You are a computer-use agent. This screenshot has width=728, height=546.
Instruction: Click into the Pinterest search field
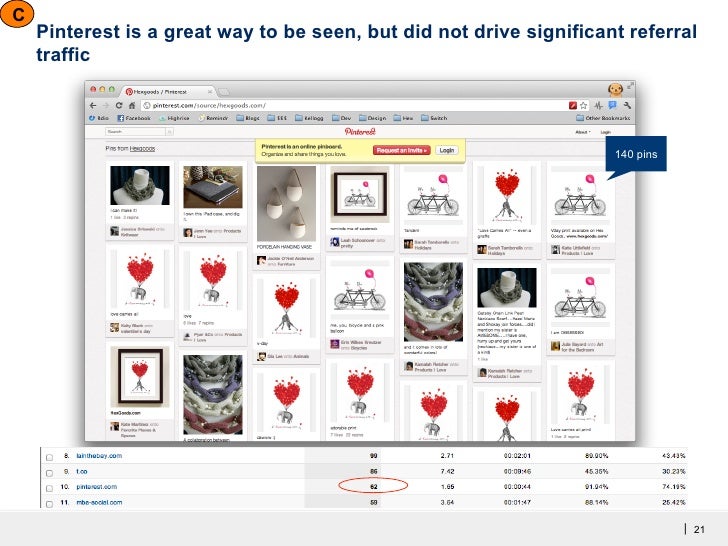point(136,132)
